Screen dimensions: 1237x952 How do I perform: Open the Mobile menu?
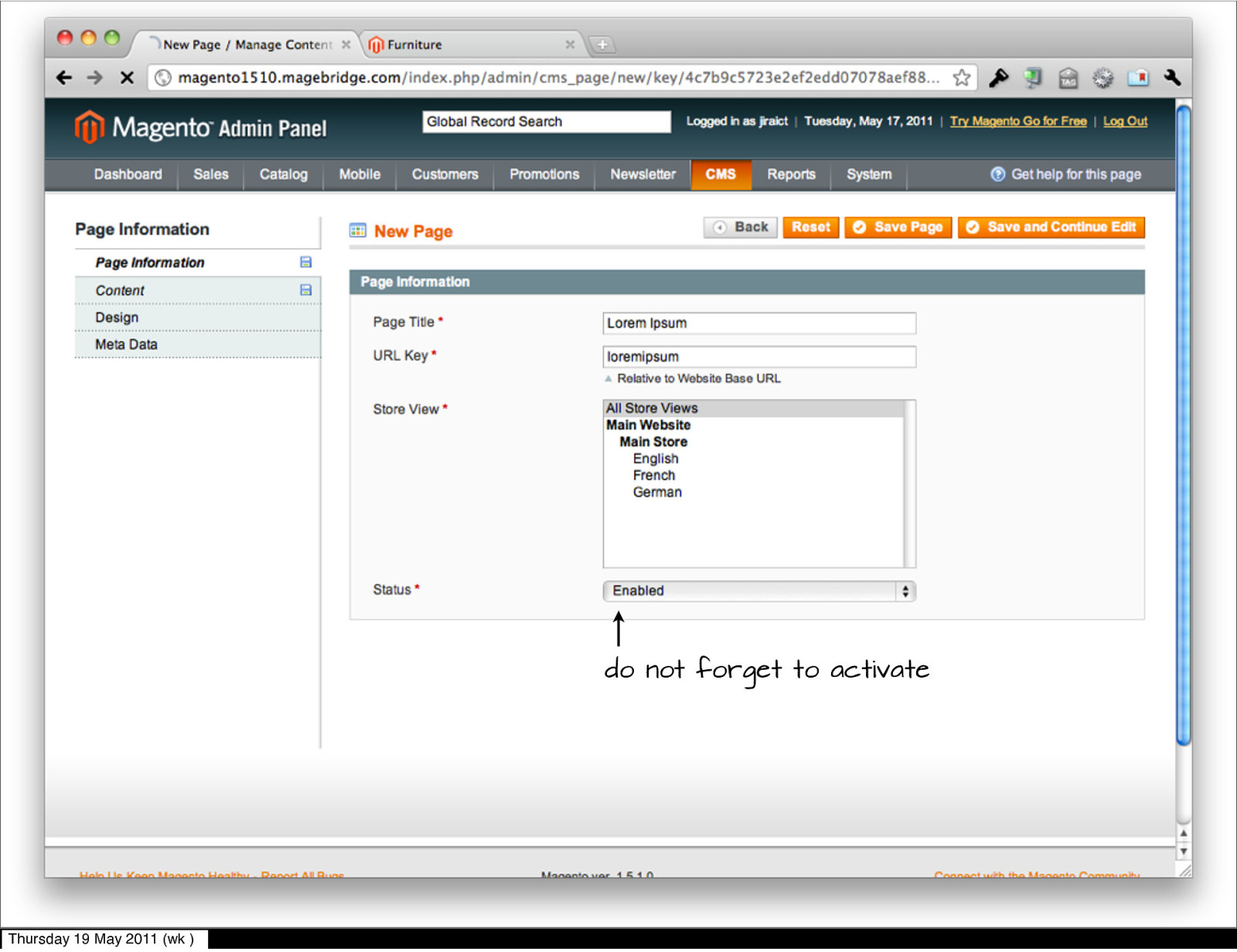[360, 174]
